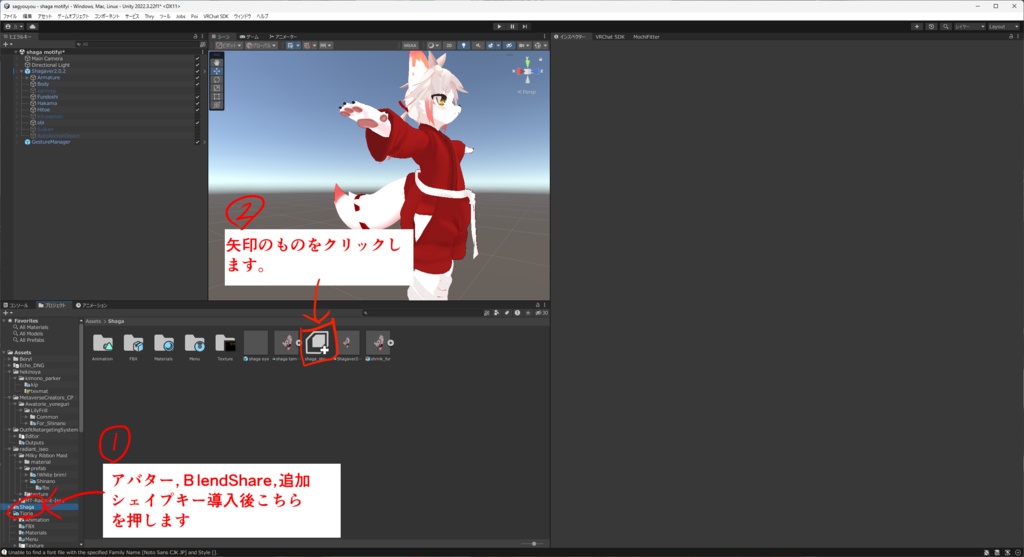1024x557 pixels.
Task: Open the File menu
Action: click(x=10, y=16)
